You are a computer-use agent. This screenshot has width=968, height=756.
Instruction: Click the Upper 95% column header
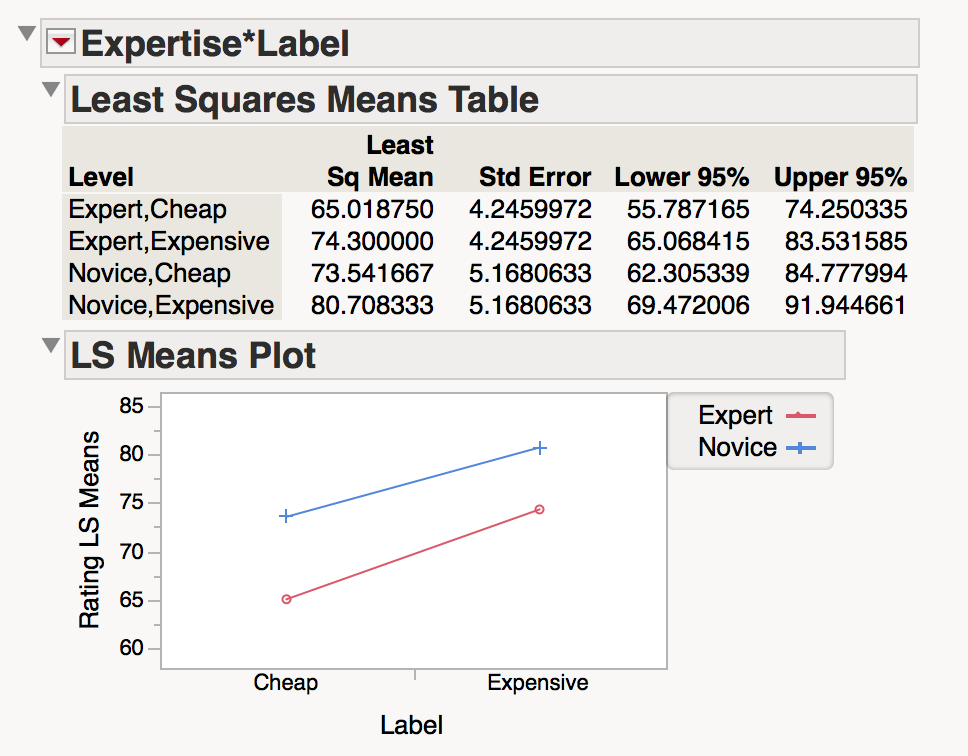840,178
